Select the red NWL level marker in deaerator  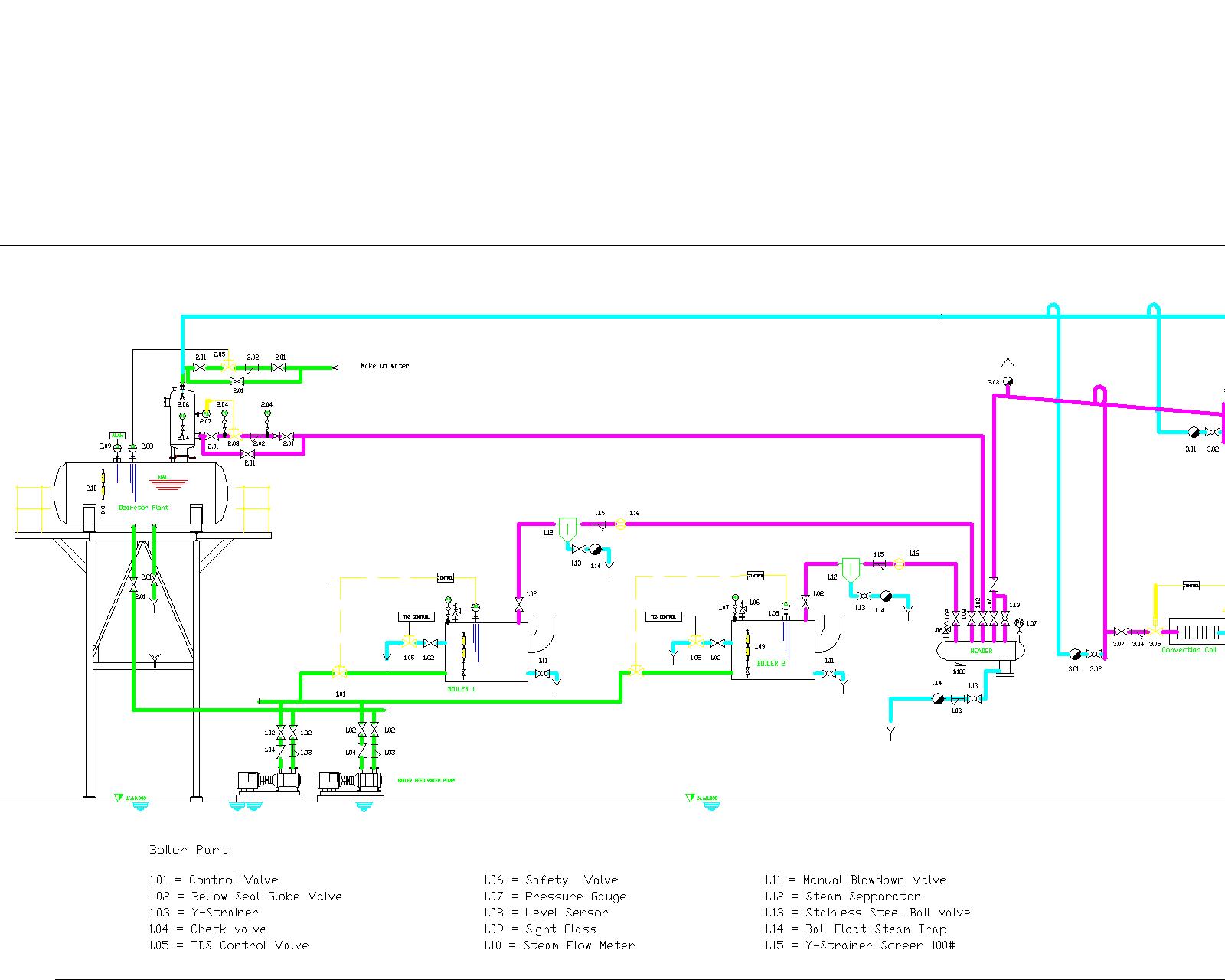click(168, 484)
